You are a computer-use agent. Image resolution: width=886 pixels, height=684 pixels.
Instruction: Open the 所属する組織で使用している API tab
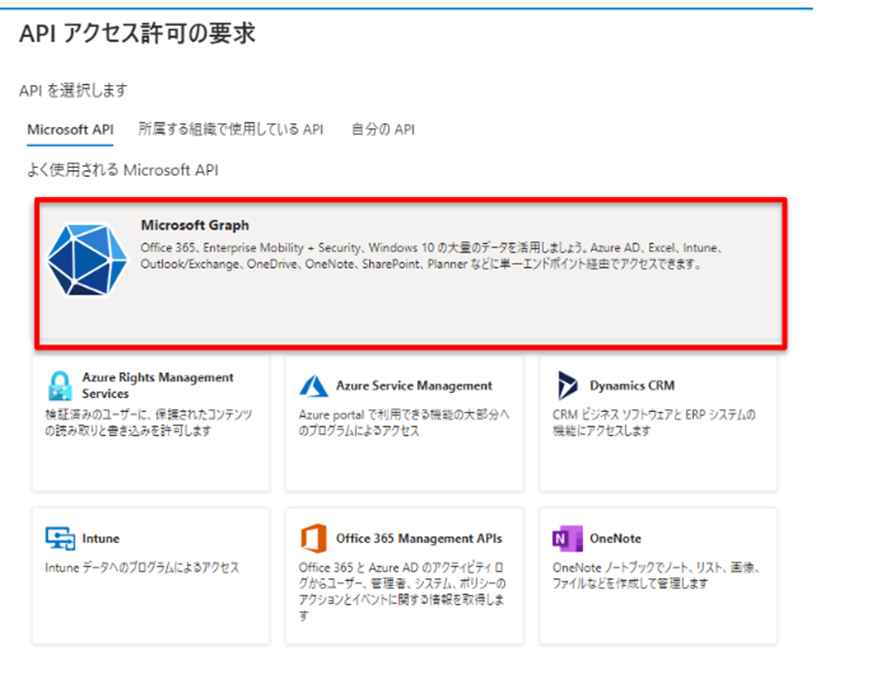231,129
